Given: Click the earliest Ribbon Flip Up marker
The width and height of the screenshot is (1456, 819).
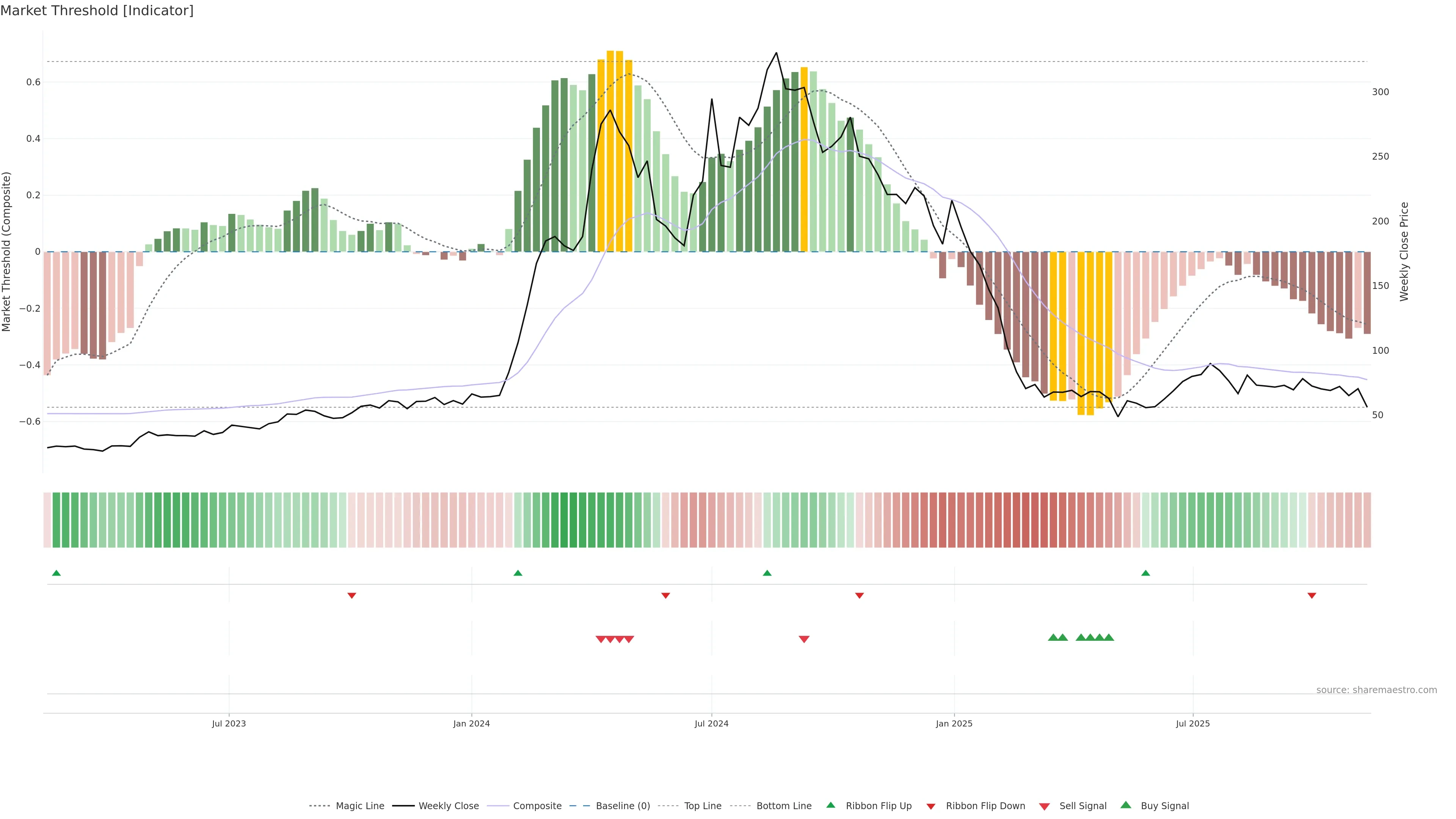Looking at the screenshot, I should point(56,573).
